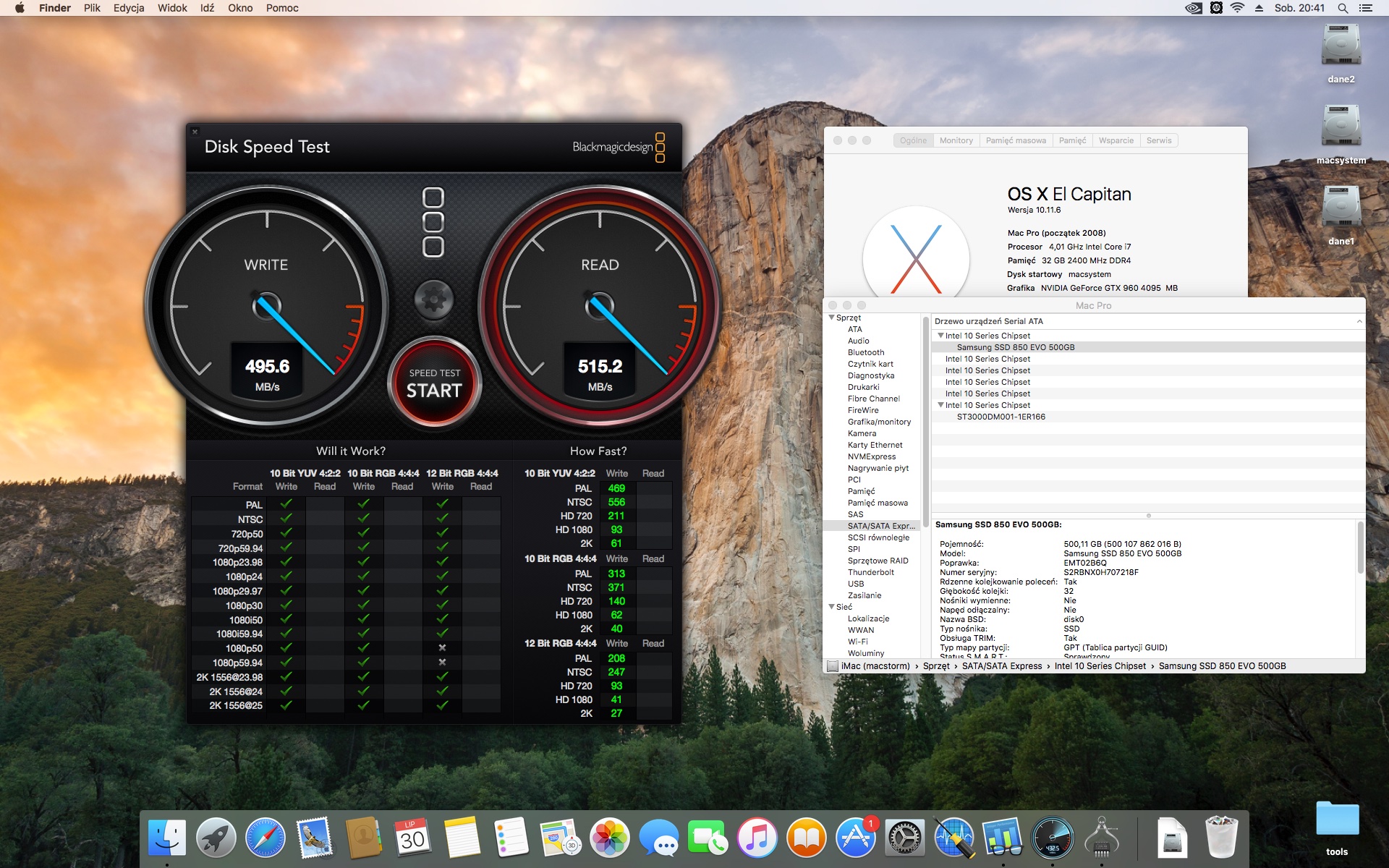This screenshot has width=1389, height=868.
Task: Switch to the Monitory tab
Action: tap(956, 140)
